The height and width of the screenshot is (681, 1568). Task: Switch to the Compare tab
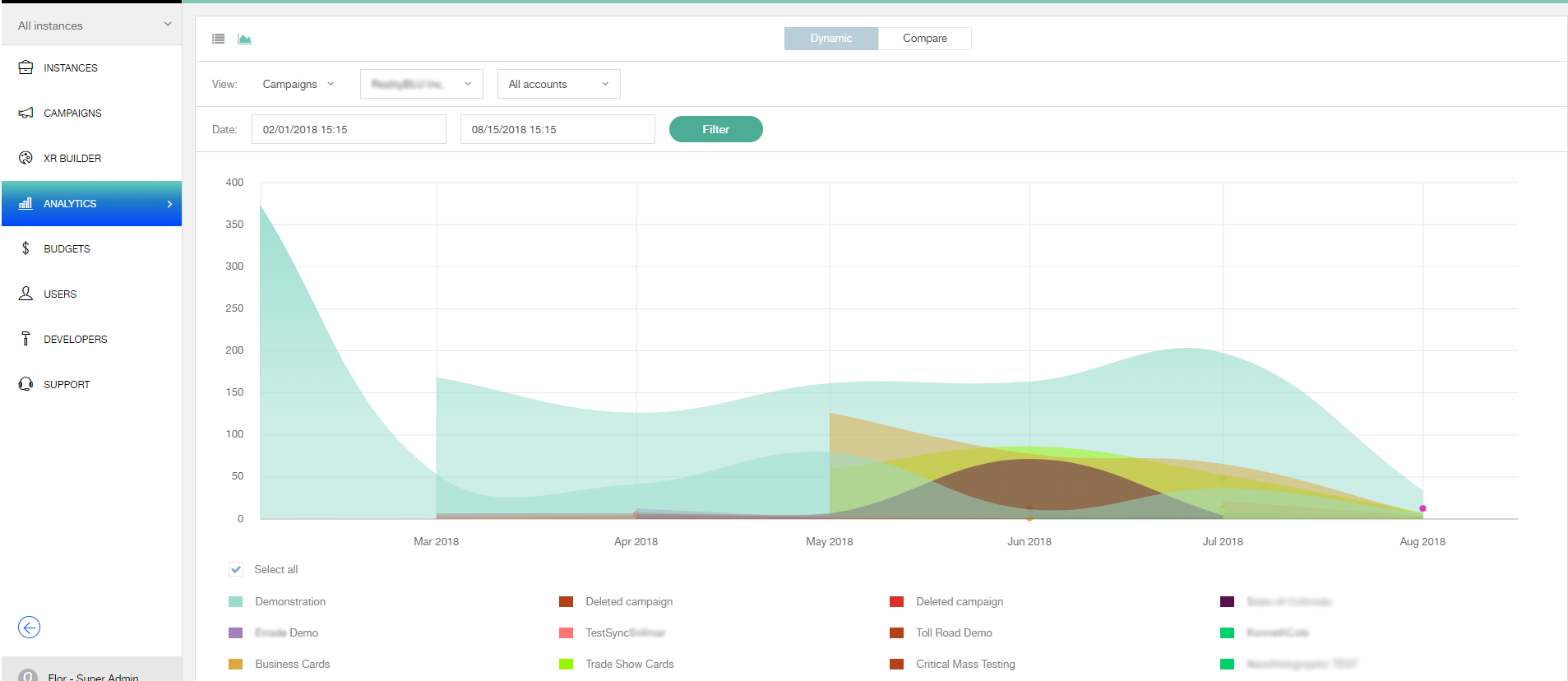[x=924, y=39]
